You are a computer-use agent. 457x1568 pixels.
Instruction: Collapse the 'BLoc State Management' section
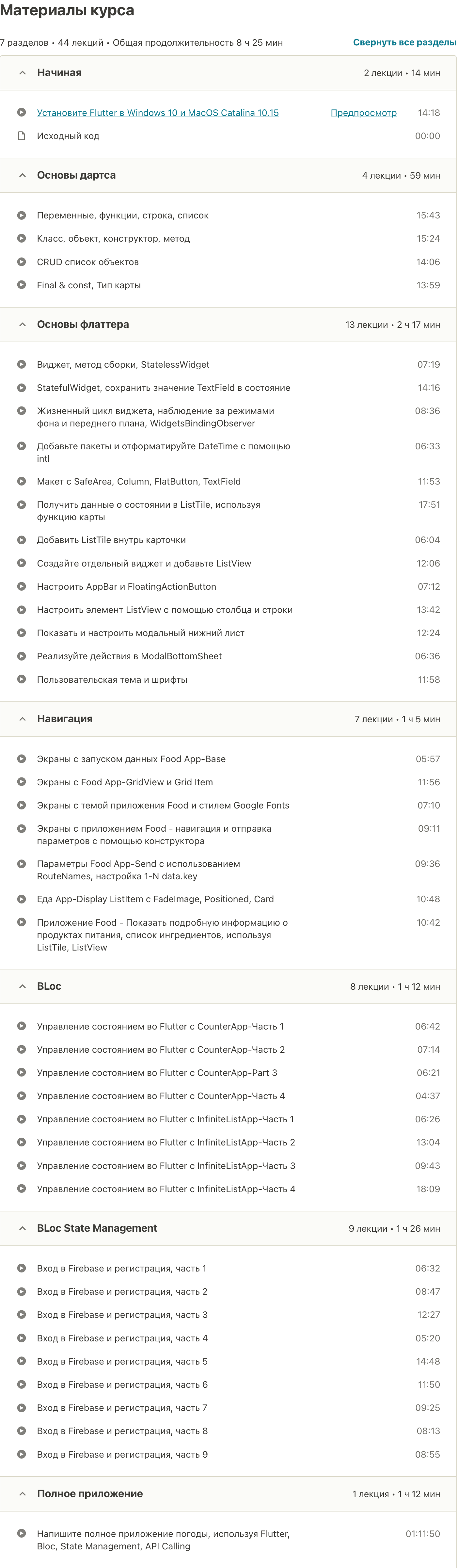[x=23, y=1228]
